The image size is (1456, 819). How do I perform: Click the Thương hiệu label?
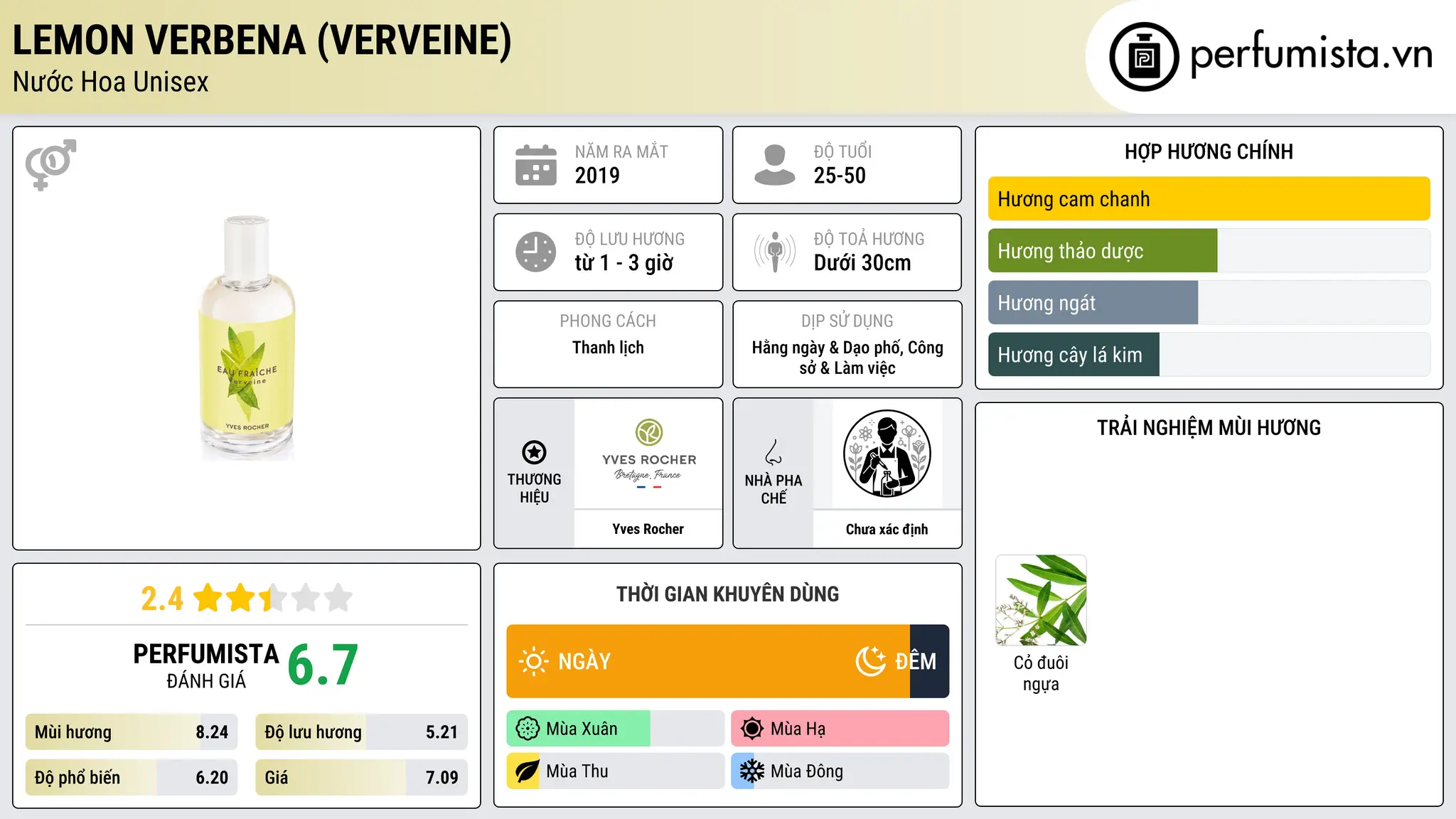tap(534, 488)
